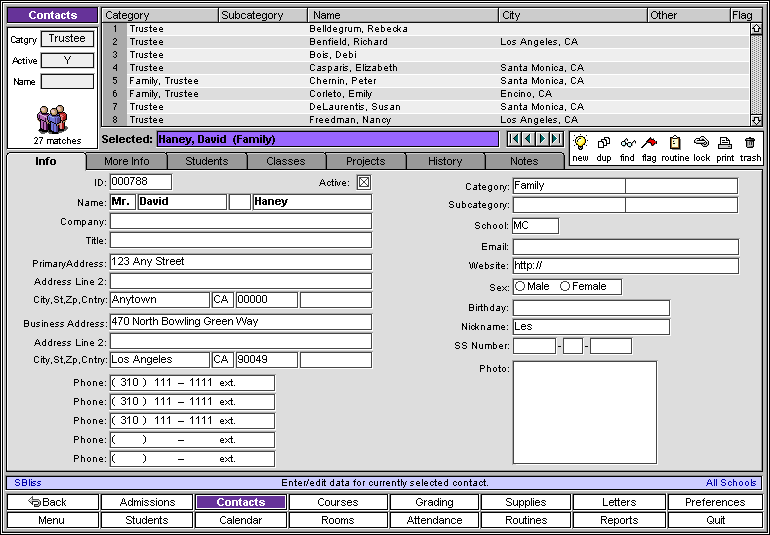Switch to the Classes tab
The width and height of the screenshot is (770, 535).
(x=286, y=161)
